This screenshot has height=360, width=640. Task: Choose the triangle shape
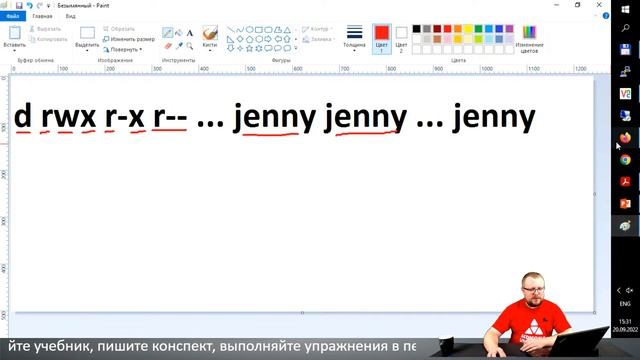point(287,30)
